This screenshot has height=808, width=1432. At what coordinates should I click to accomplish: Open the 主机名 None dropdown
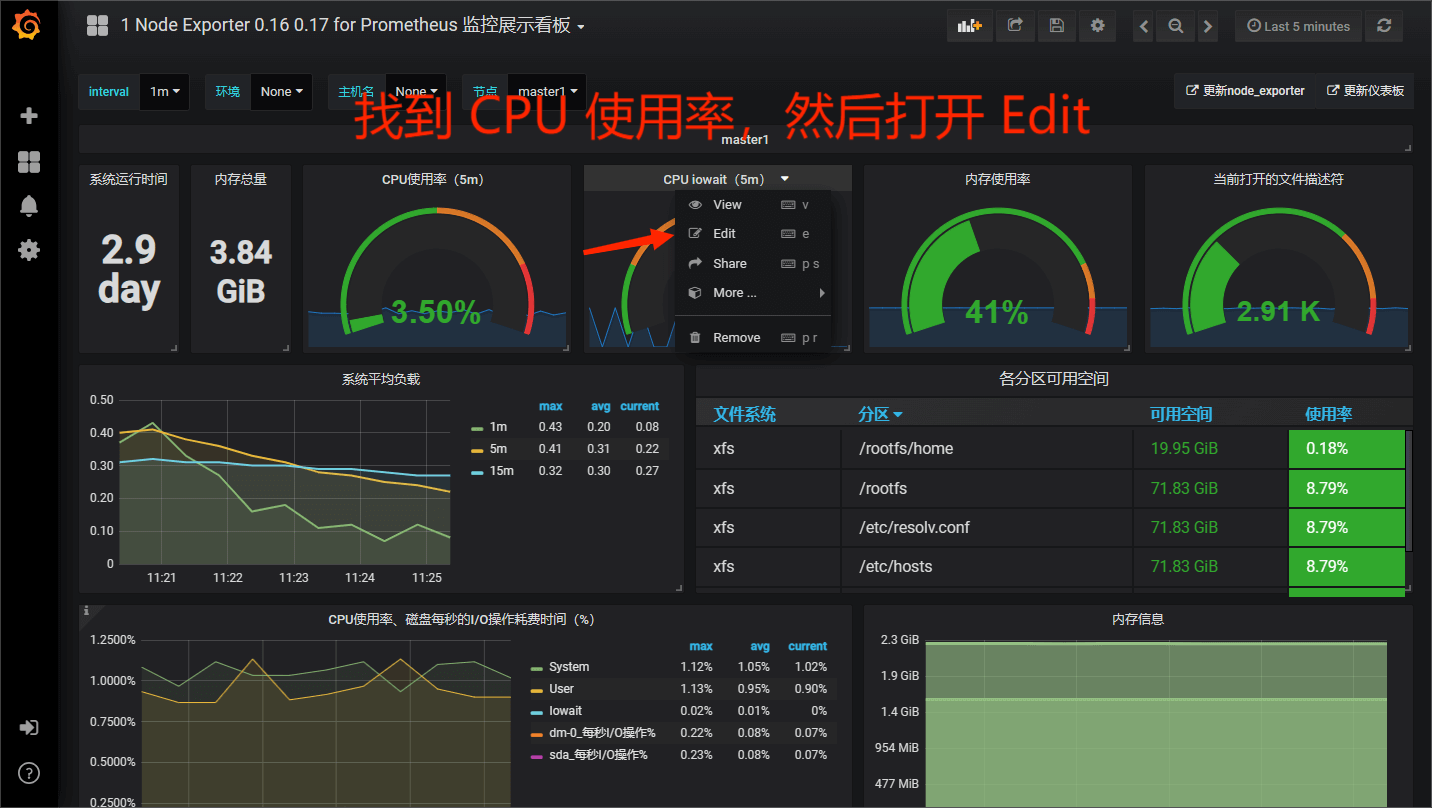pyautogui.click(x=416, y=91)
